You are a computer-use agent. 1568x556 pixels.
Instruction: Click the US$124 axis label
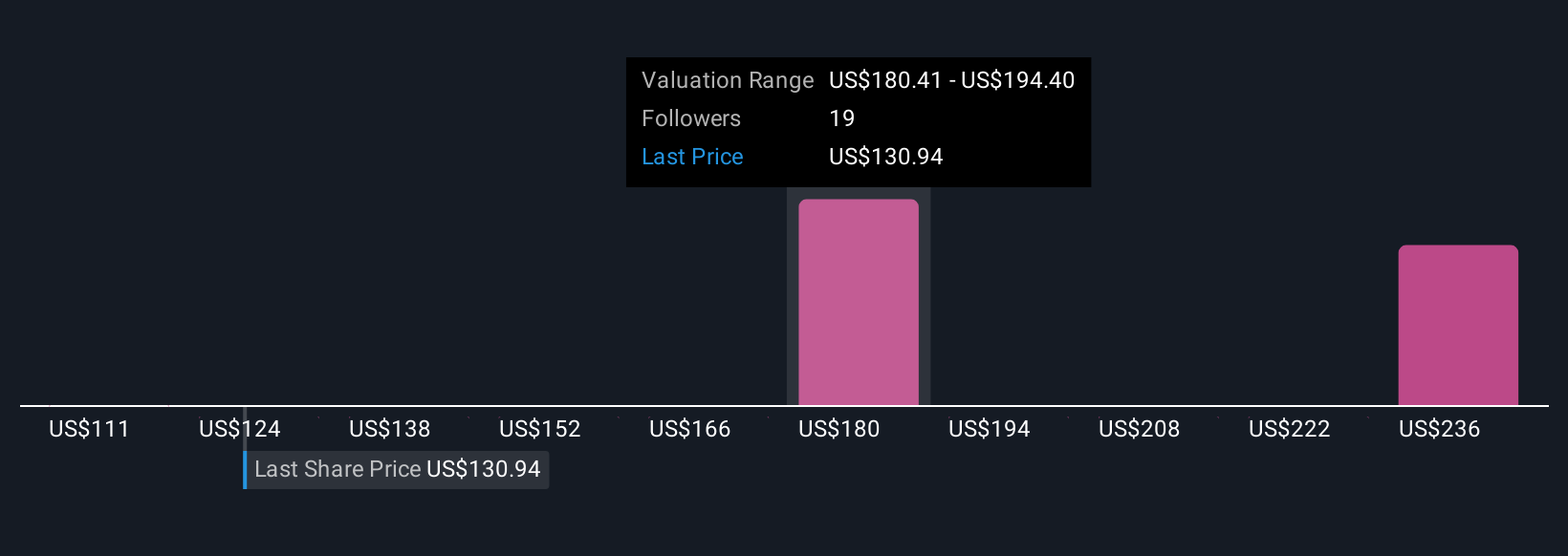click(x=240, y=429)
